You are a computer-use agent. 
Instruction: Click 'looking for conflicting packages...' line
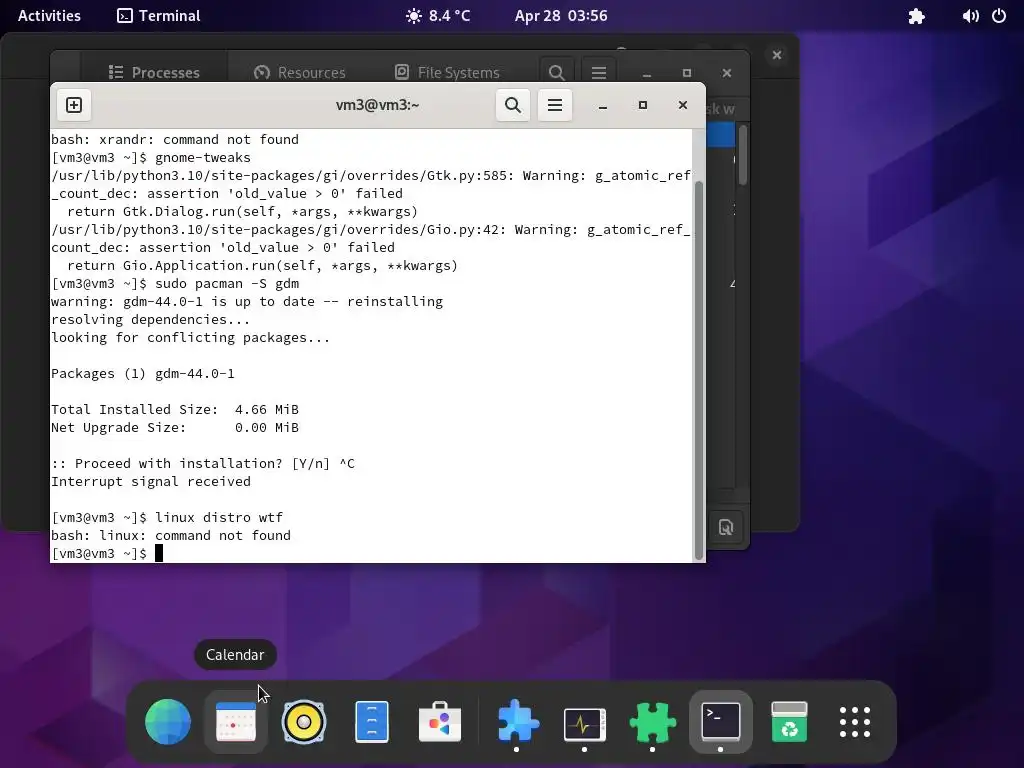pyautogui.click(x=191, y=338)
